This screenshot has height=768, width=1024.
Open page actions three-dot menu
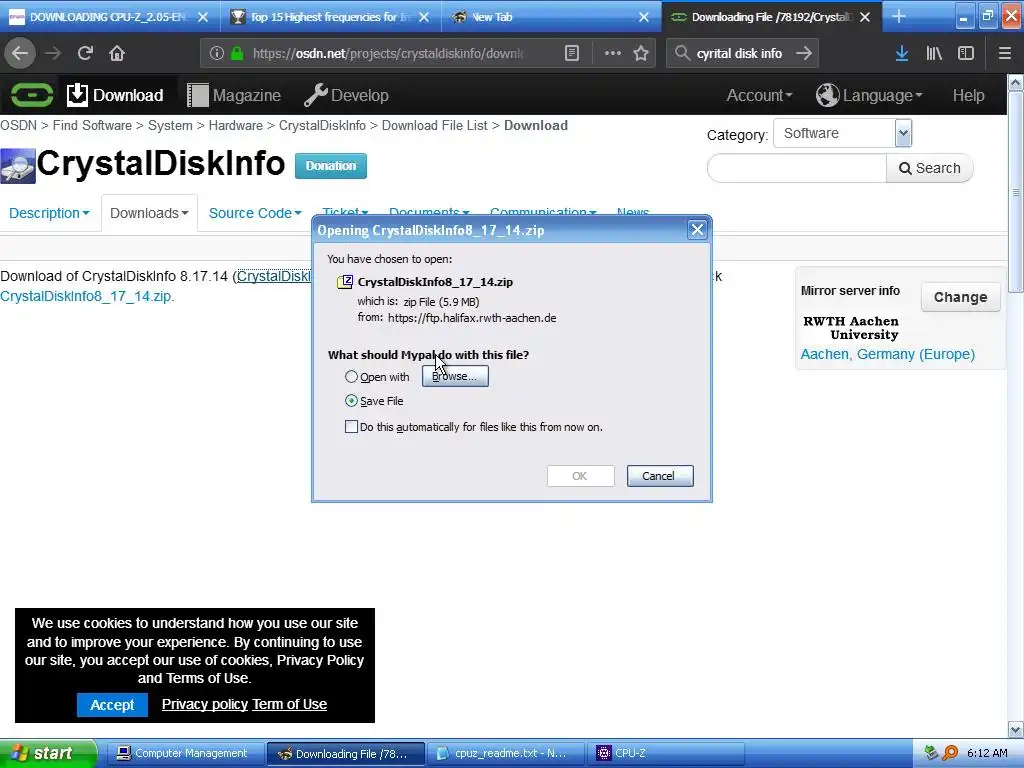[x=613, y=54]
